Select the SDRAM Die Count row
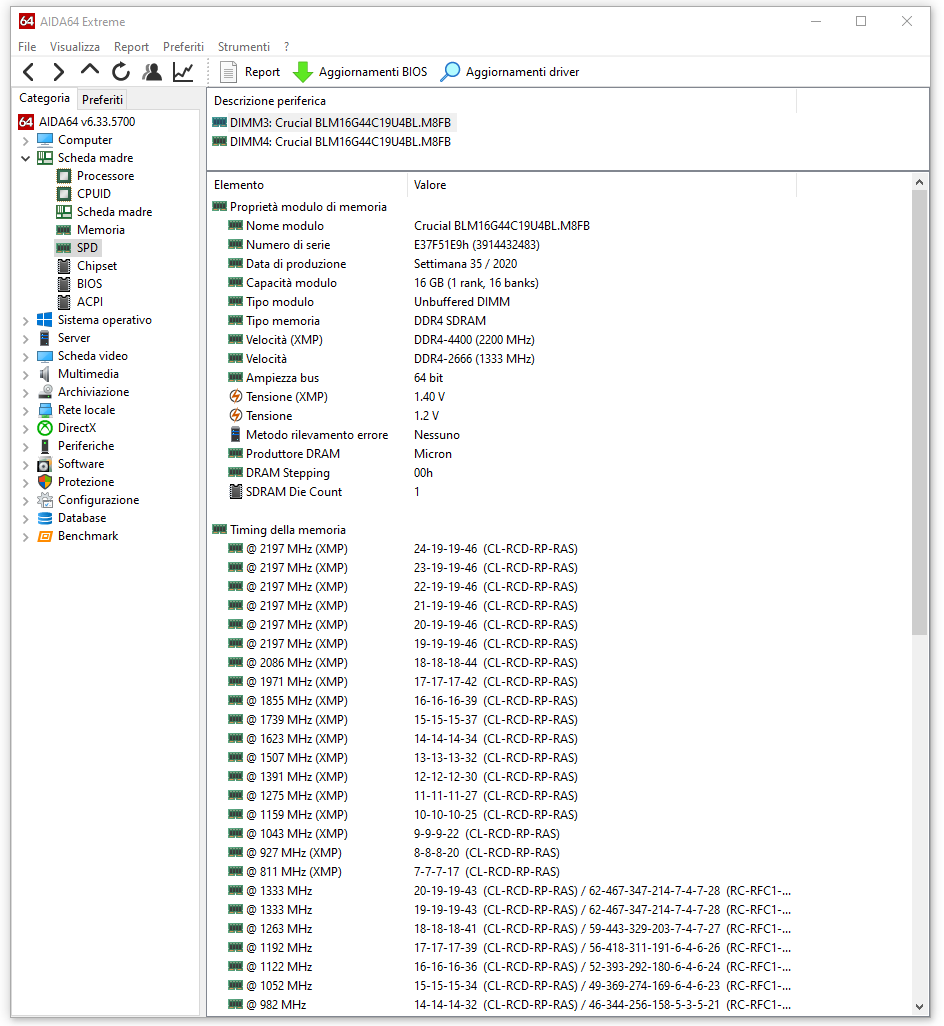Screen dimensions: 944x1026 pos(502,491)
